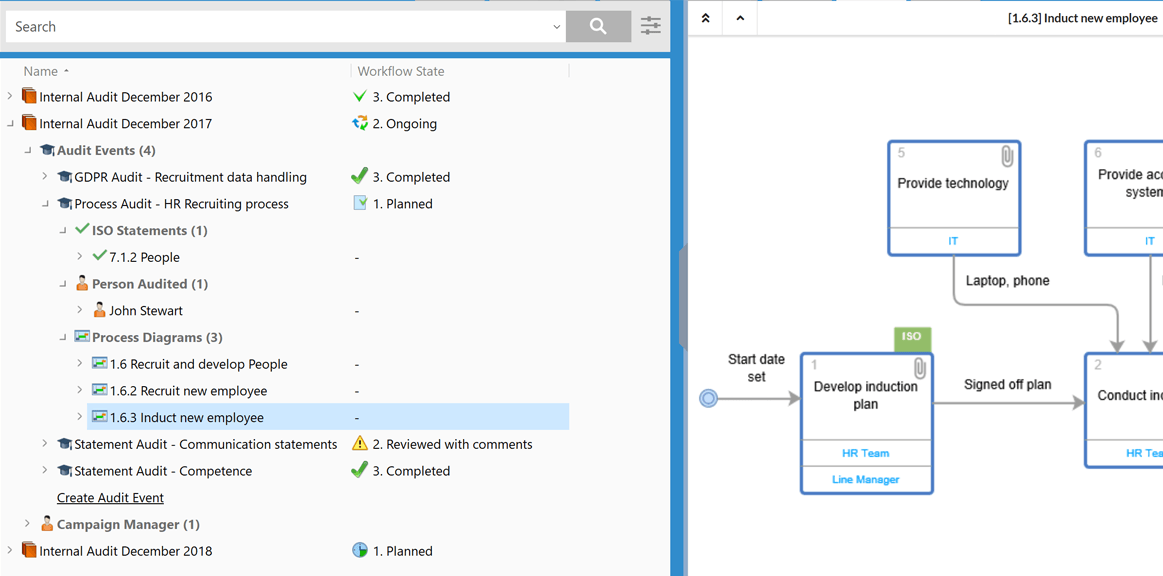Screen dimensions: 1163x576
Task: Click the Planned status icon for December 2018
Action: pyautogui.click(x=360, y=550)
